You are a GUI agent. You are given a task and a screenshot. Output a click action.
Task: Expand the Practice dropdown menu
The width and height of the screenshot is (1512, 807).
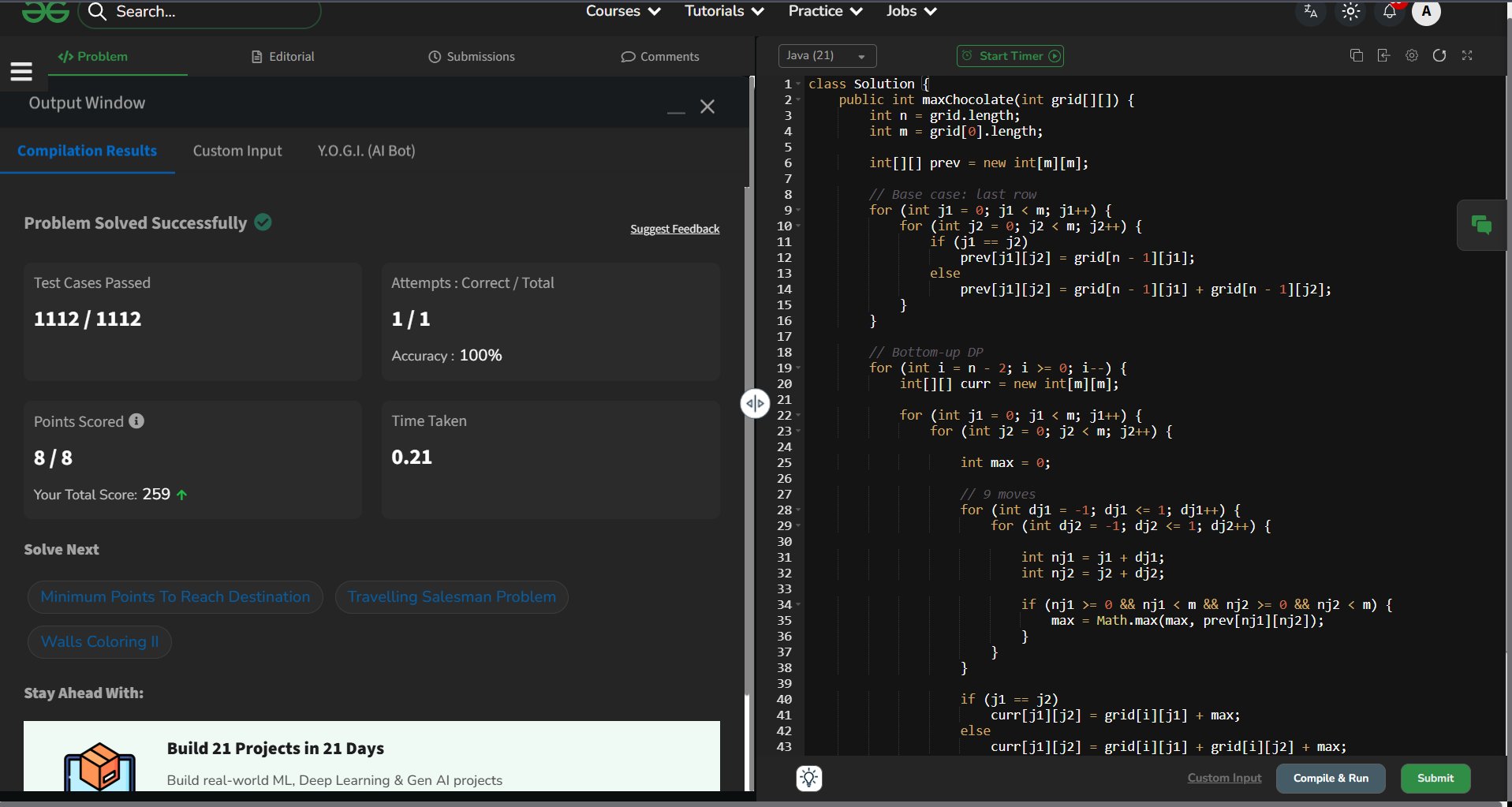825,11
